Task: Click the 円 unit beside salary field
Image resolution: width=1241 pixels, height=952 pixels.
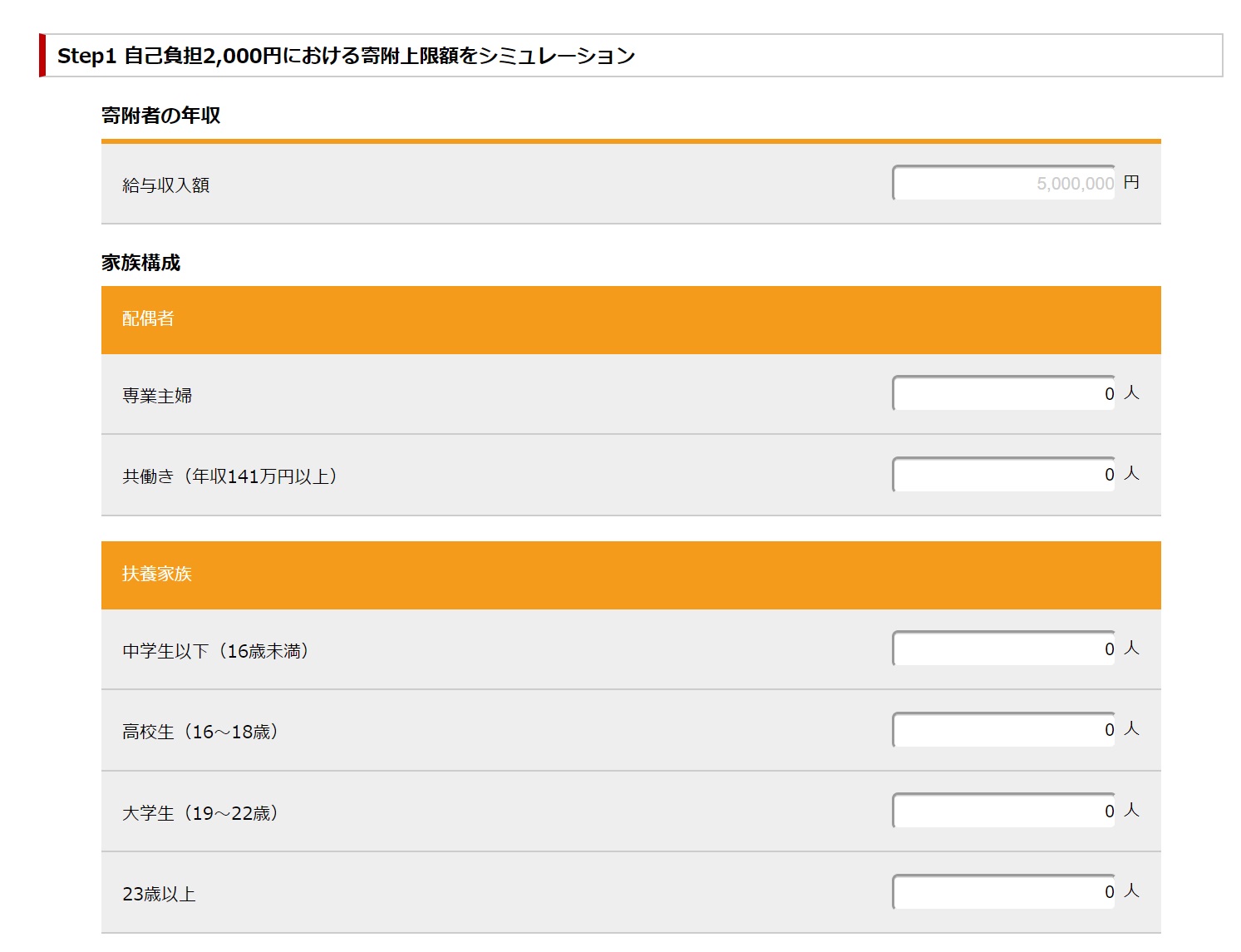Action: tap(1131, 182)
